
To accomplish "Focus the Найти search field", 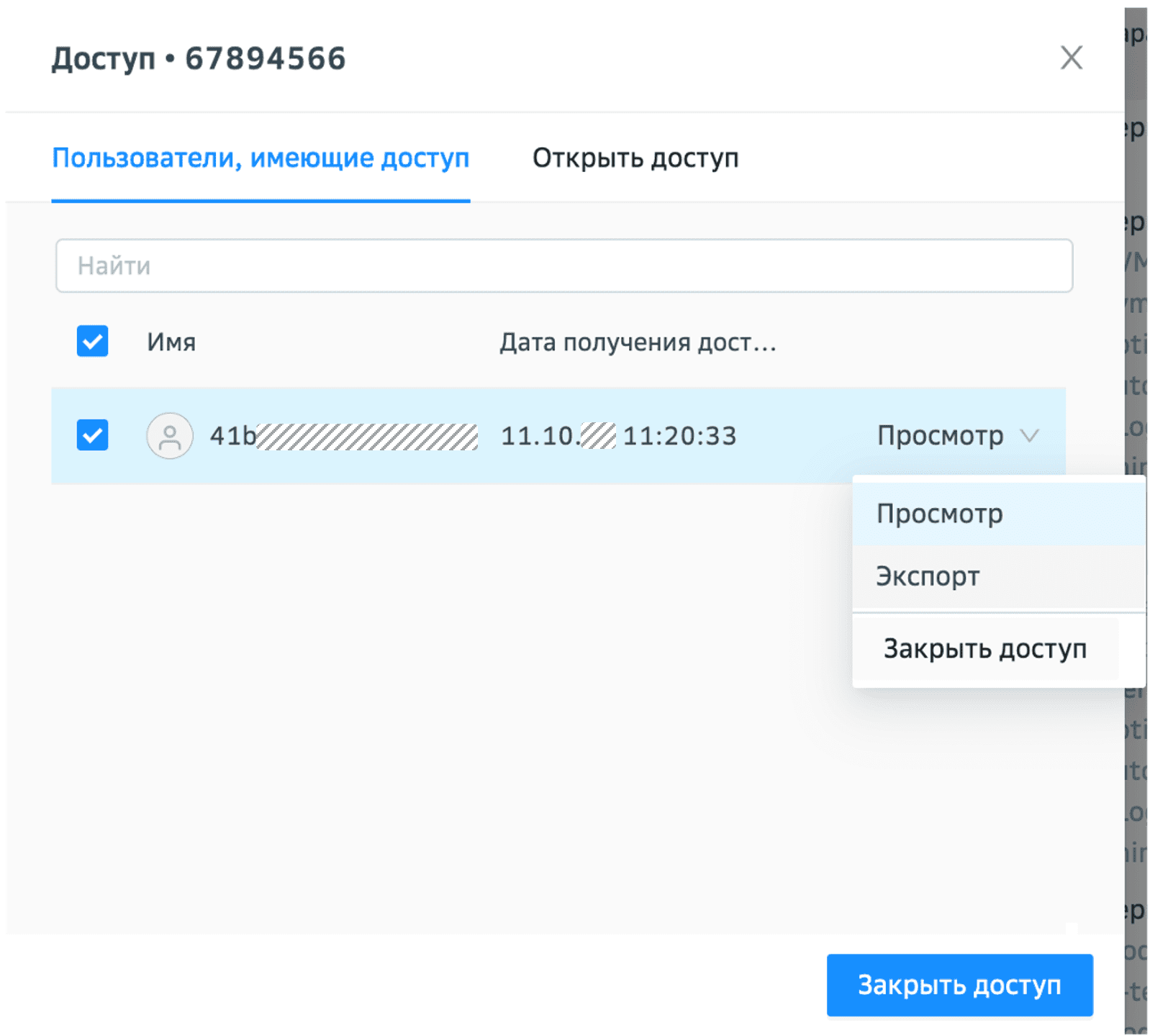I will coord(564,266).
